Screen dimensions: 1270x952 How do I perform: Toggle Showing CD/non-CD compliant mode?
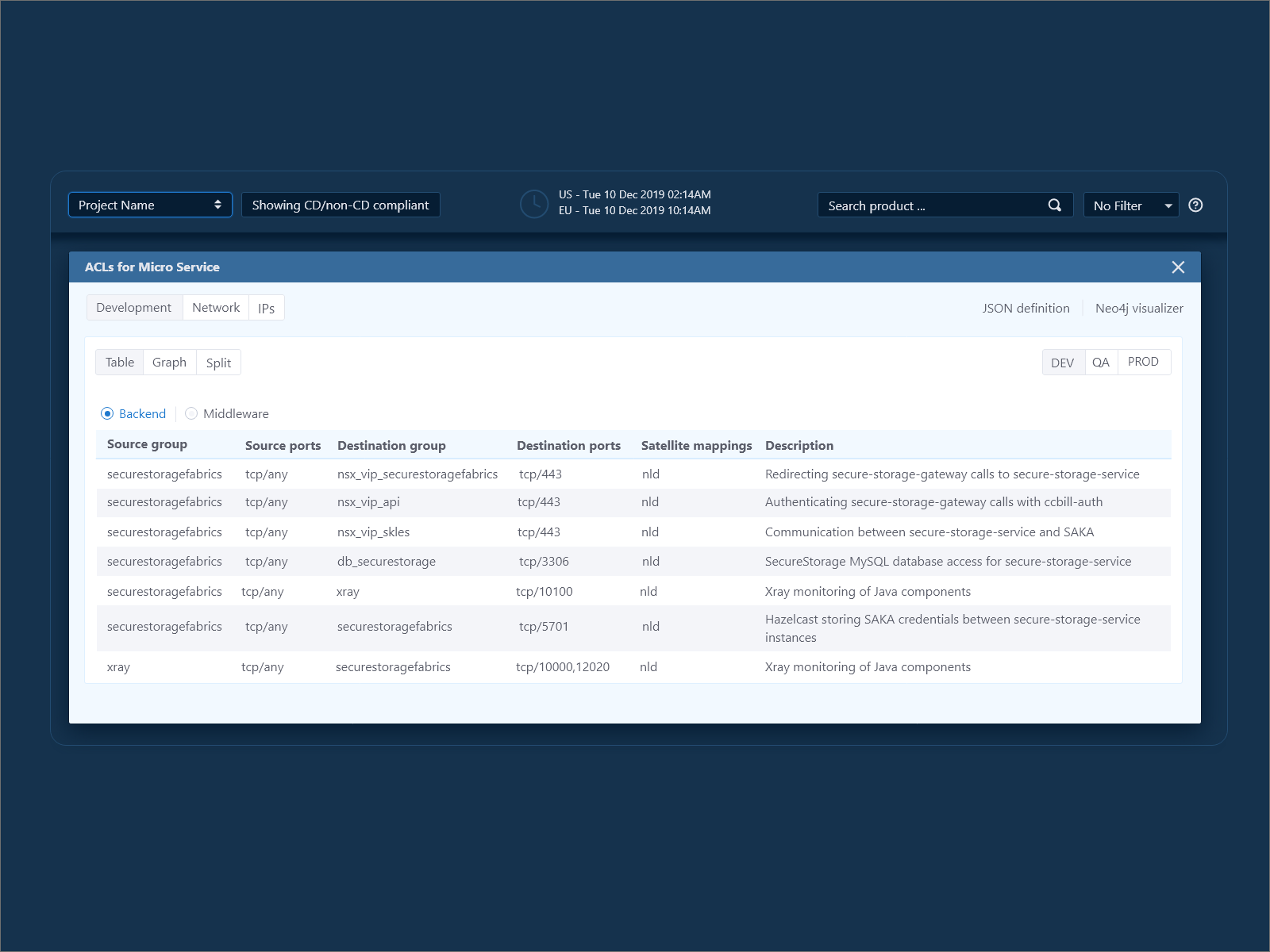(x=340, y=205)
